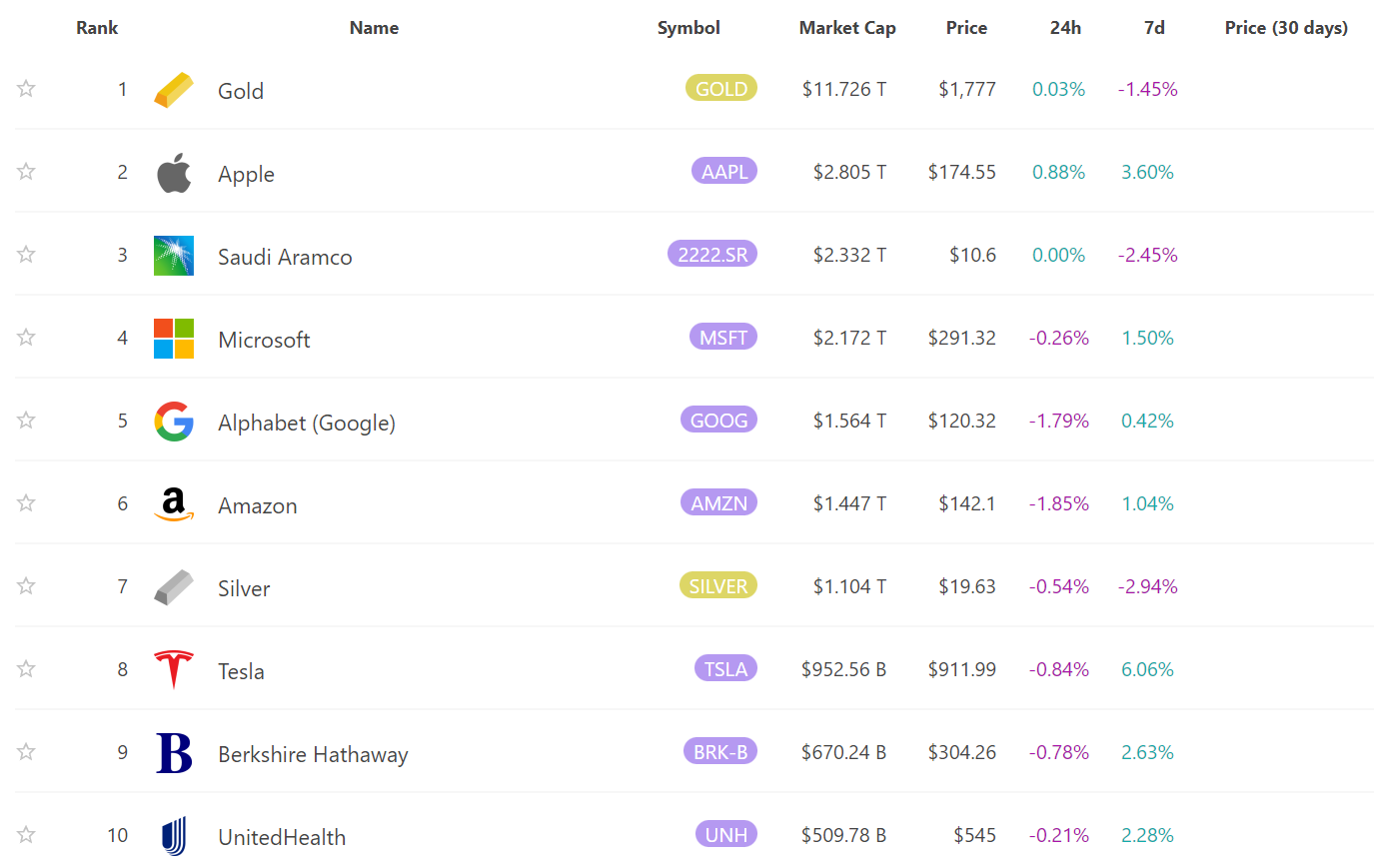Click the Apple logo icon

pos(174,173)
